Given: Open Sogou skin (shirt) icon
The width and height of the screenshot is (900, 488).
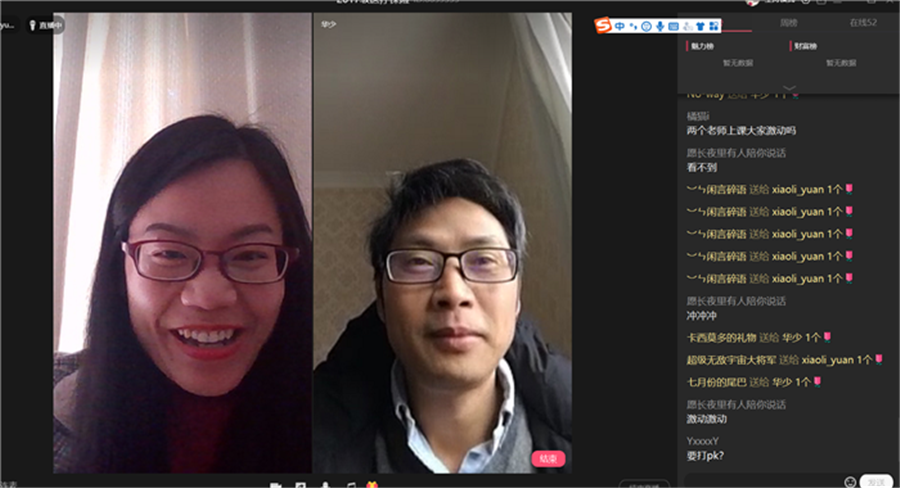Looking at the screenshot, I should tap(700, 25).
